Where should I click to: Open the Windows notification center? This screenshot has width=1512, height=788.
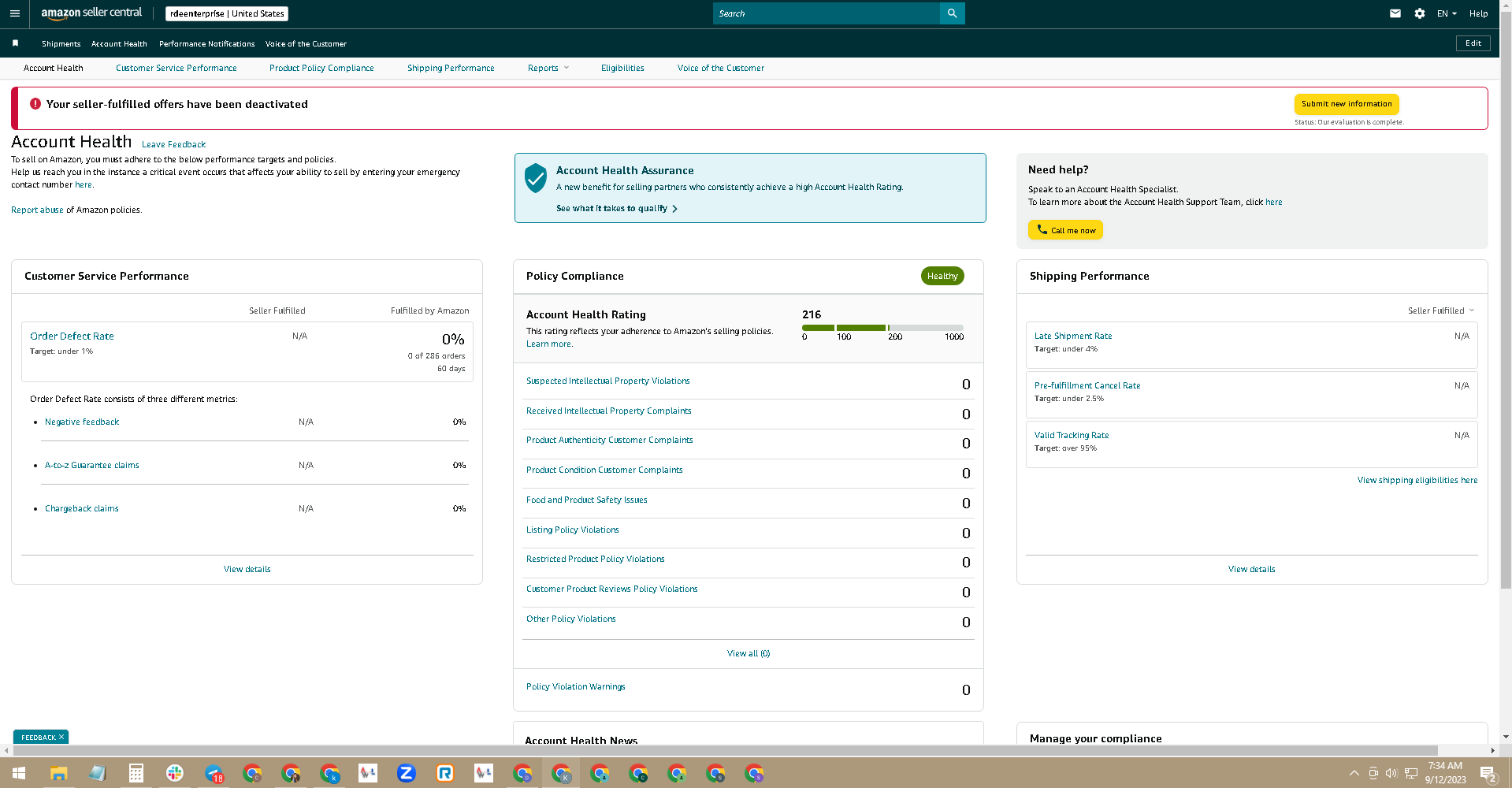click(1488, 773)
